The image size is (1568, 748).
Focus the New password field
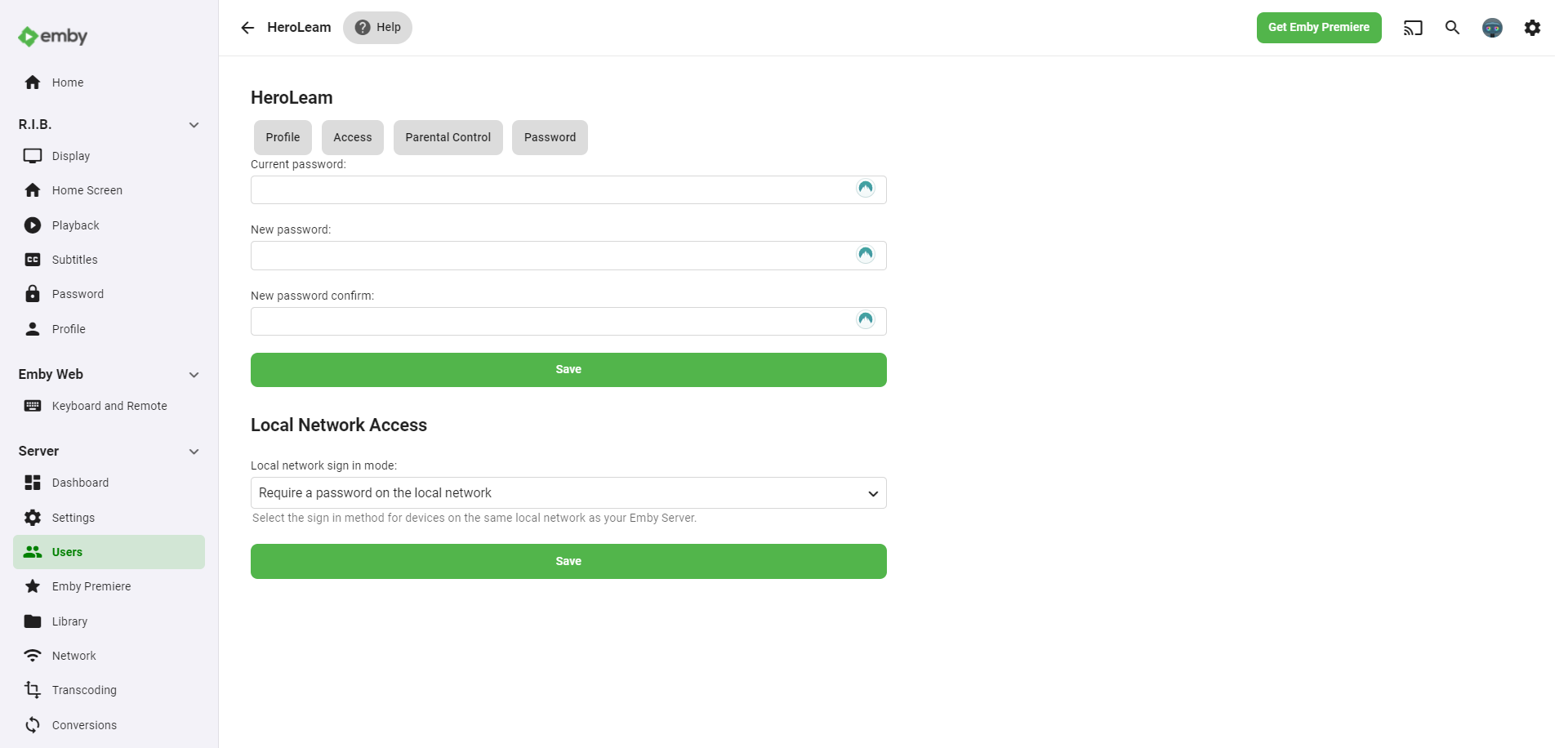coord(568,256)
